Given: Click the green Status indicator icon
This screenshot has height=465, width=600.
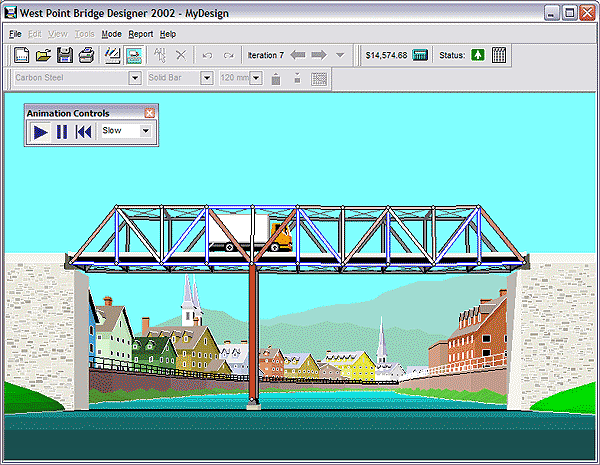Looking at the screenshot, I should click(478, 55).
